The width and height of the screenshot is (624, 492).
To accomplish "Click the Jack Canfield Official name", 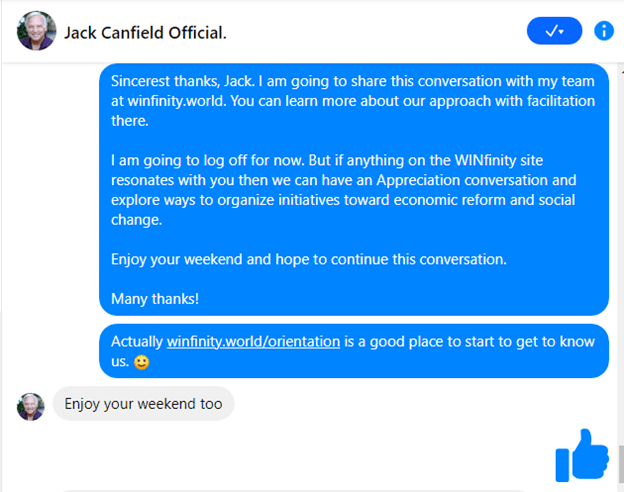I will click(145, 33).
